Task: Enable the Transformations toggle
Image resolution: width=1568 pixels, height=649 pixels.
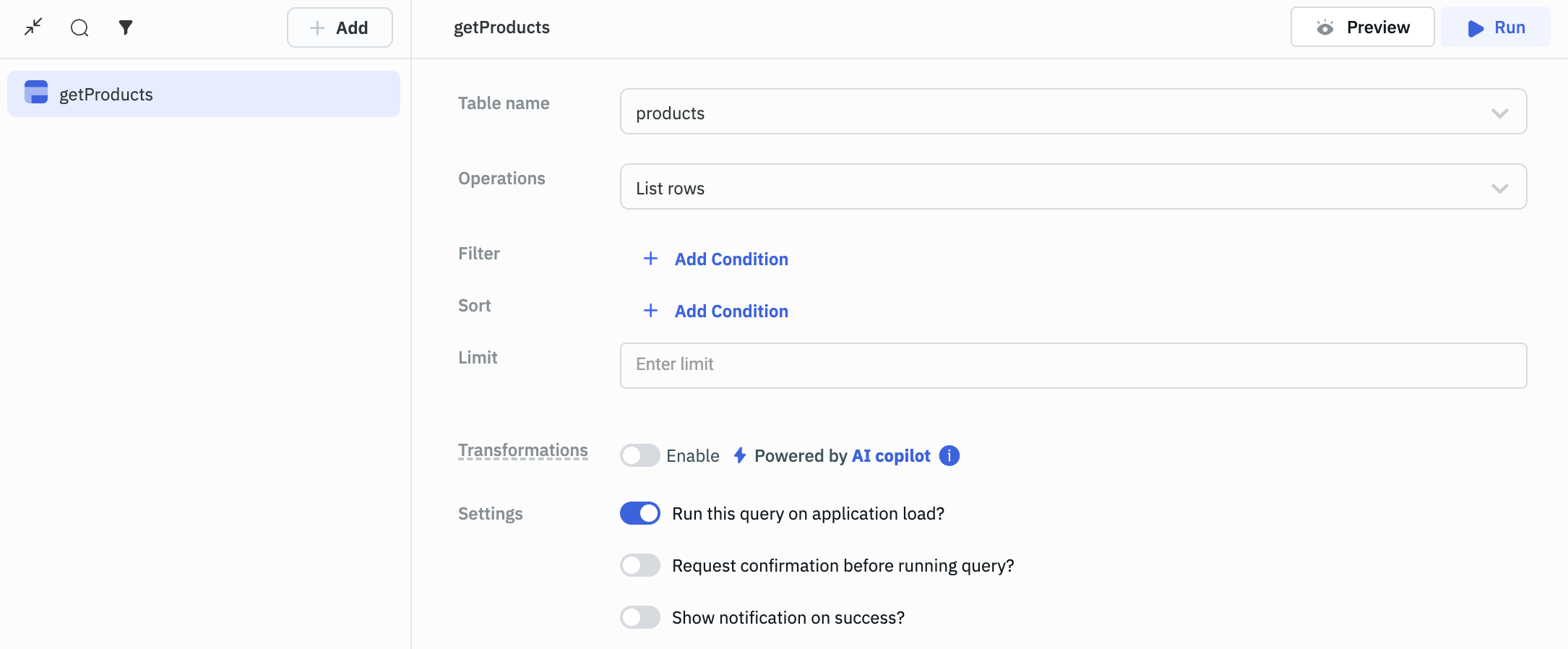Action: pyautogui.click(x=639, y=455)
